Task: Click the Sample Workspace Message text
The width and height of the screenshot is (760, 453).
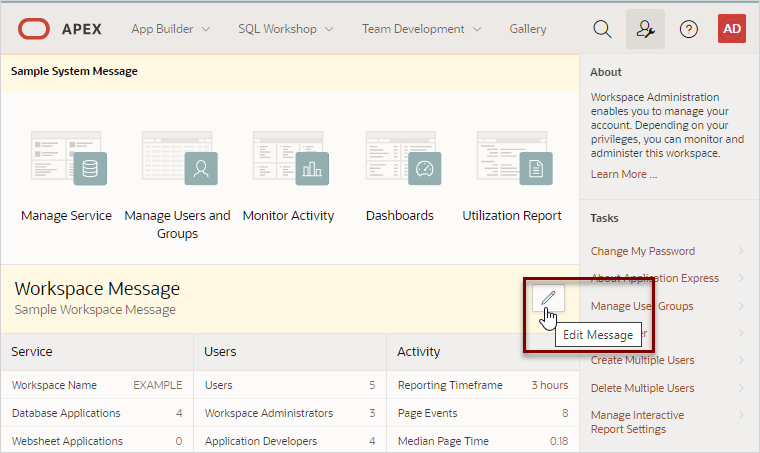Action: tap(95, 310)
